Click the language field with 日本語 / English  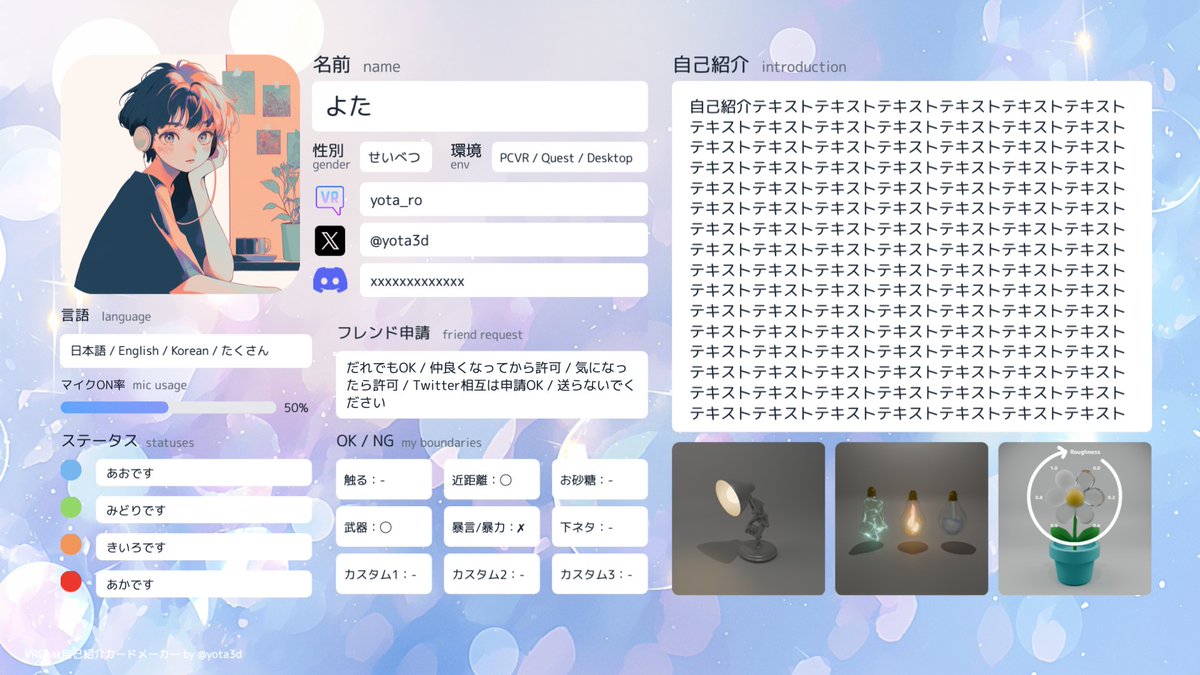coord(186,351)
